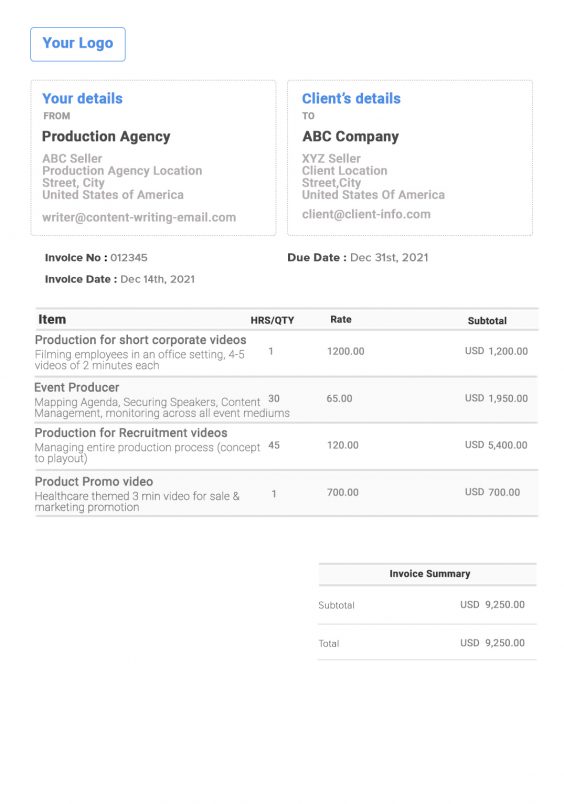Click the Invoice No value 012345
Image resolution: width=564 pixels, height=804 pixels.
[x=129, y=257]
